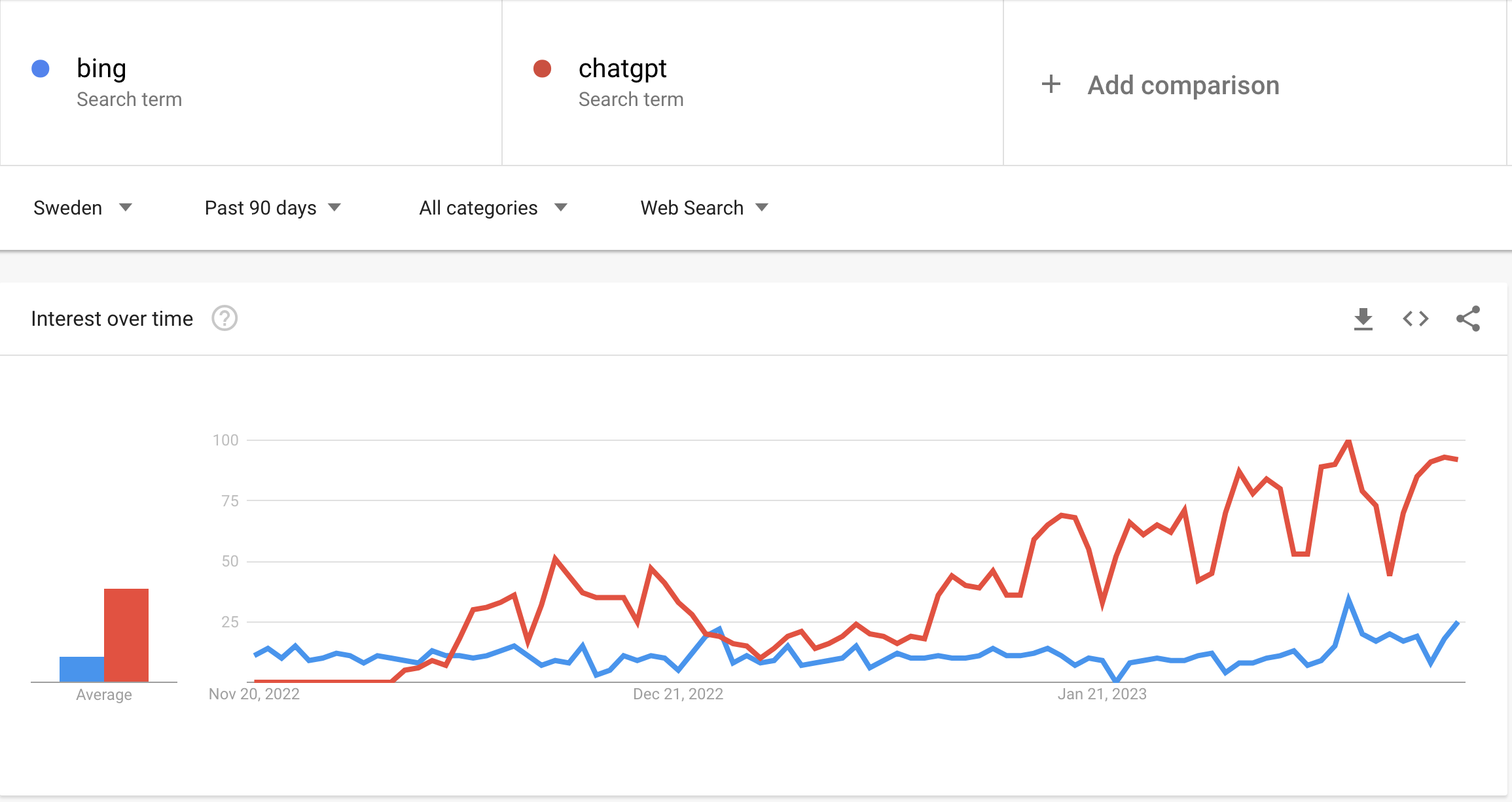This screenshot has width=1512, height=802.
Task: Share the interest over time chart
Action: click(x=1468, y=319)
